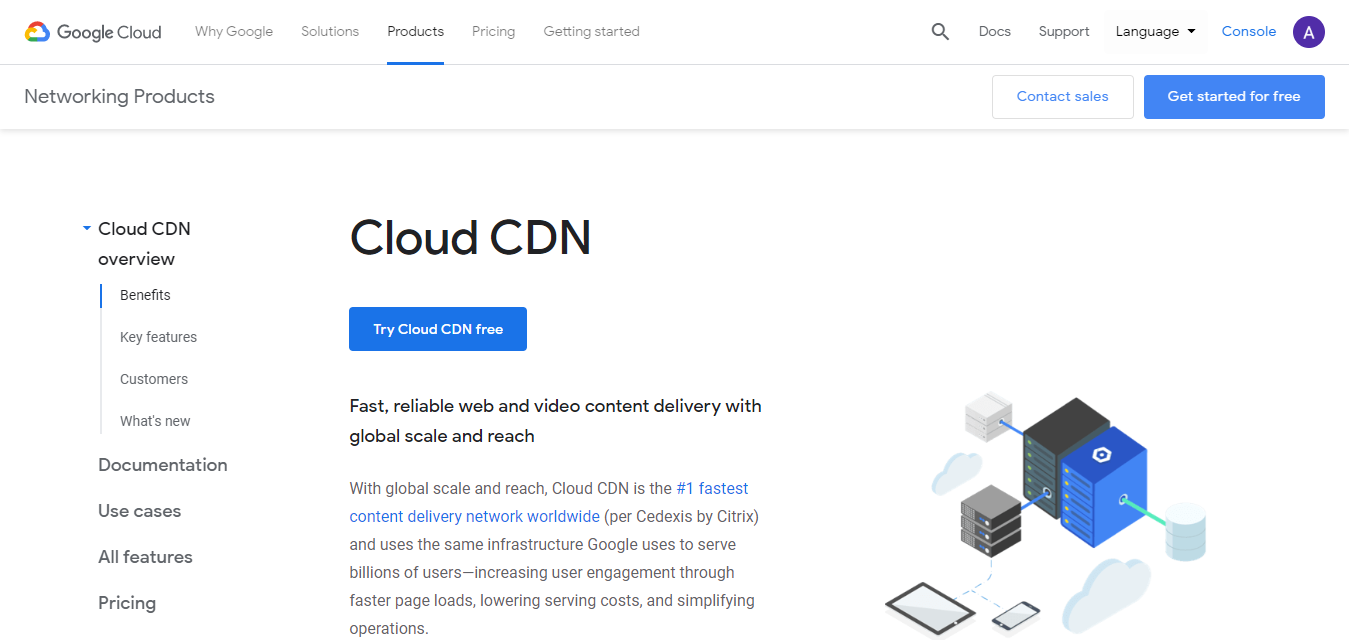
Task: Open the Docs link
Action: click(995, 32)
